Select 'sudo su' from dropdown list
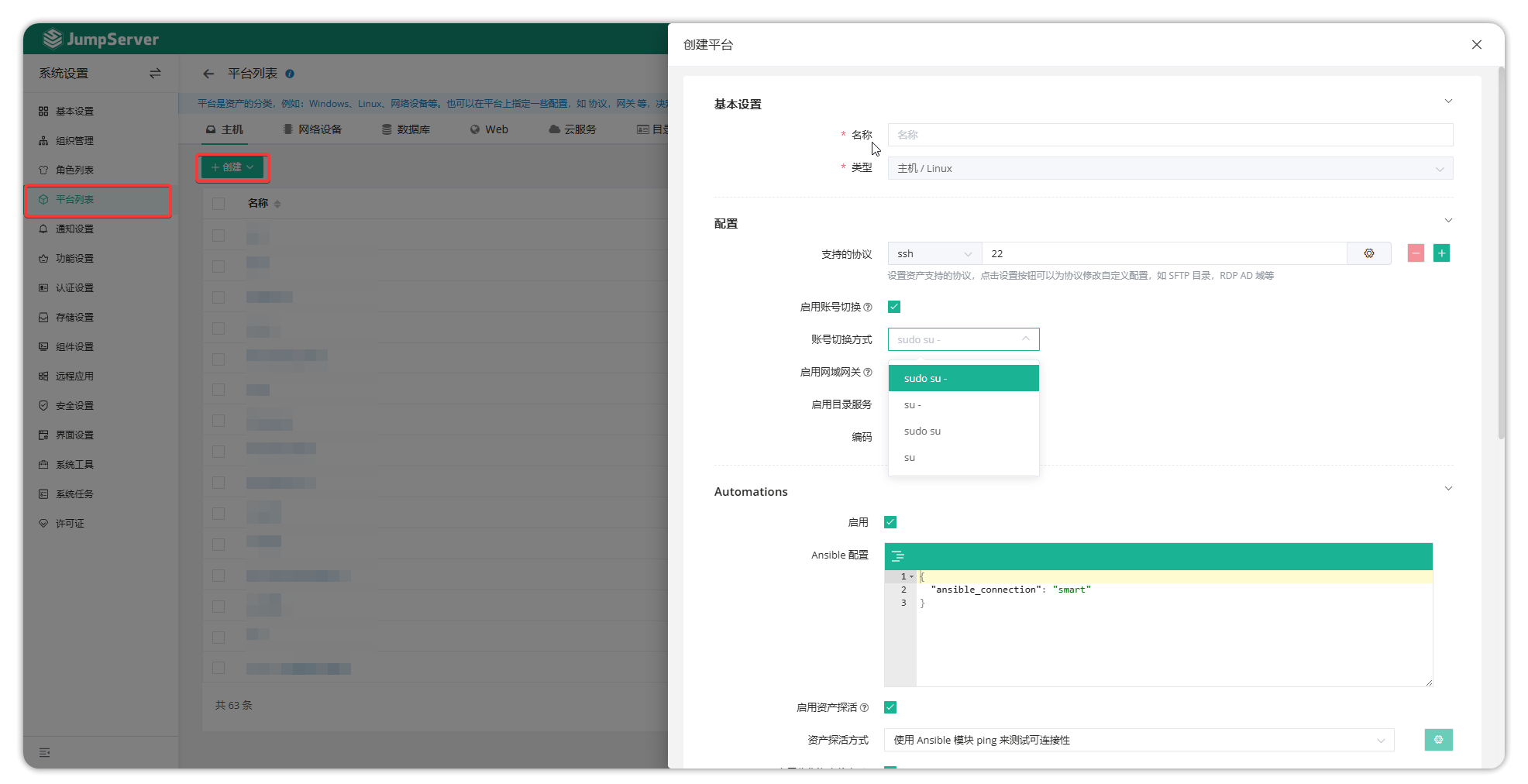 coord(922,432)
